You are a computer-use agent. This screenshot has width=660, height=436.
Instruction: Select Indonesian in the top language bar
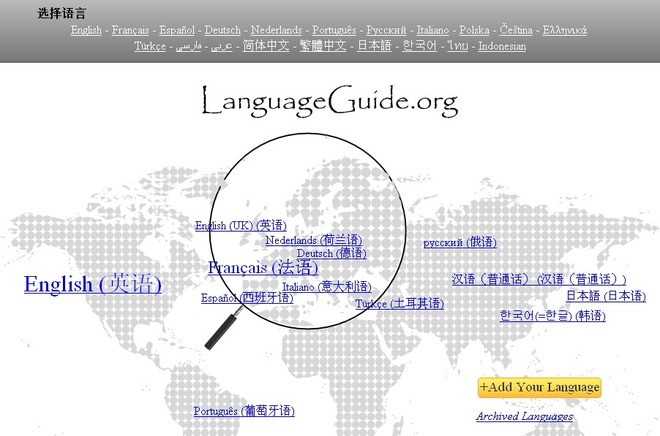click(502, 46)
